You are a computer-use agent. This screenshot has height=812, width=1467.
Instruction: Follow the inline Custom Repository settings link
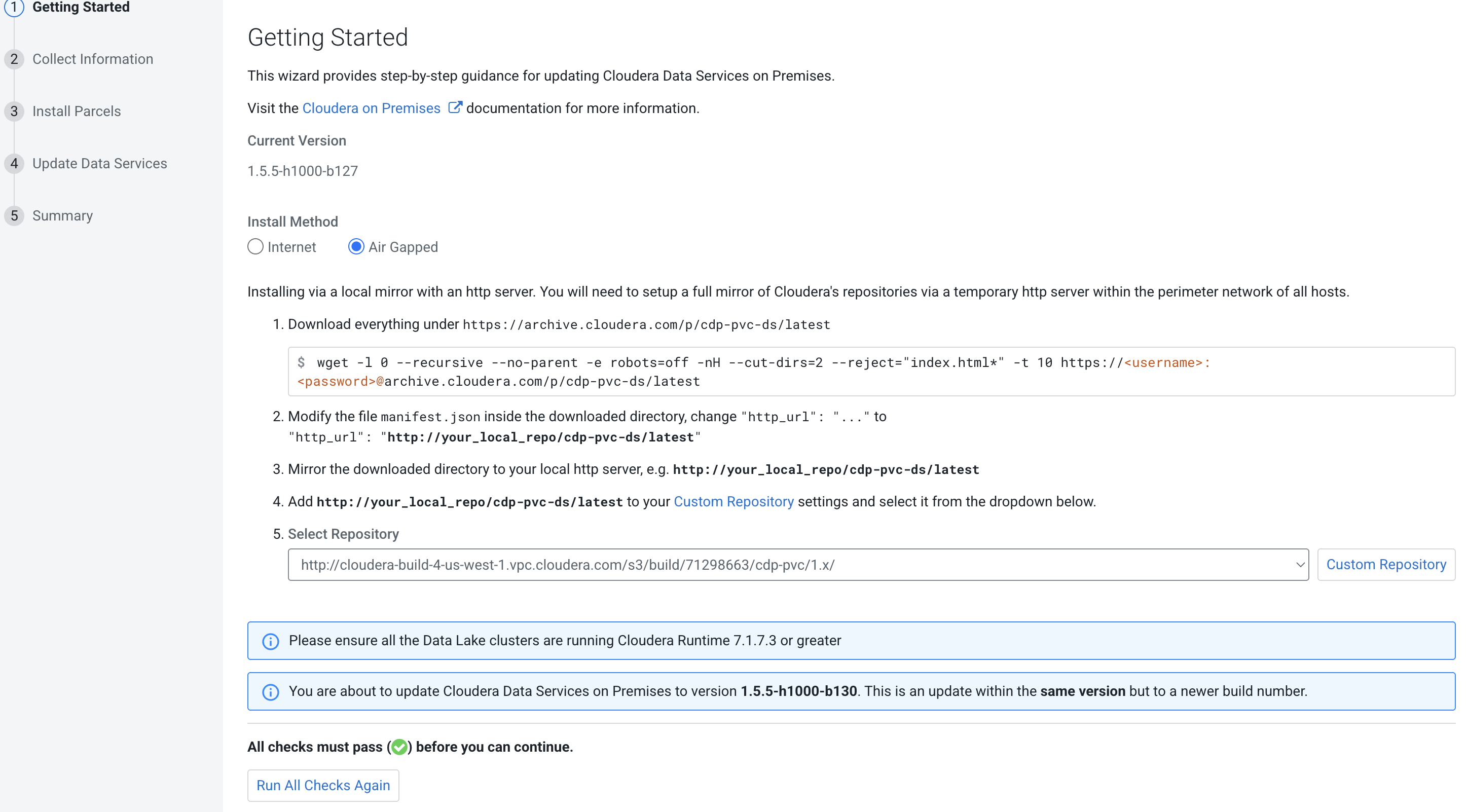[x=733, y=502]
